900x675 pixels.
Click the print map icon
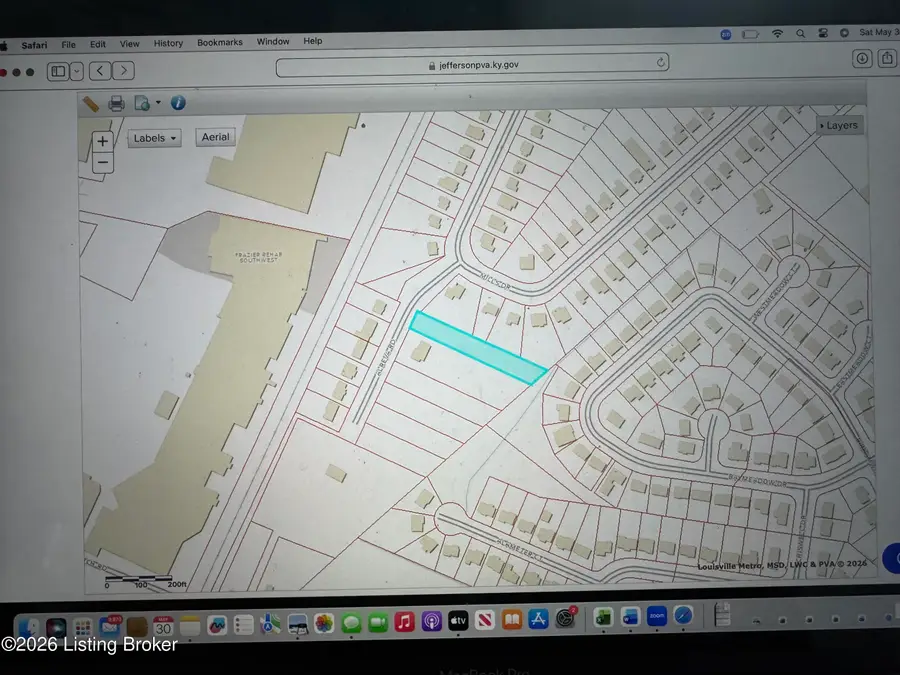point(117,104)
